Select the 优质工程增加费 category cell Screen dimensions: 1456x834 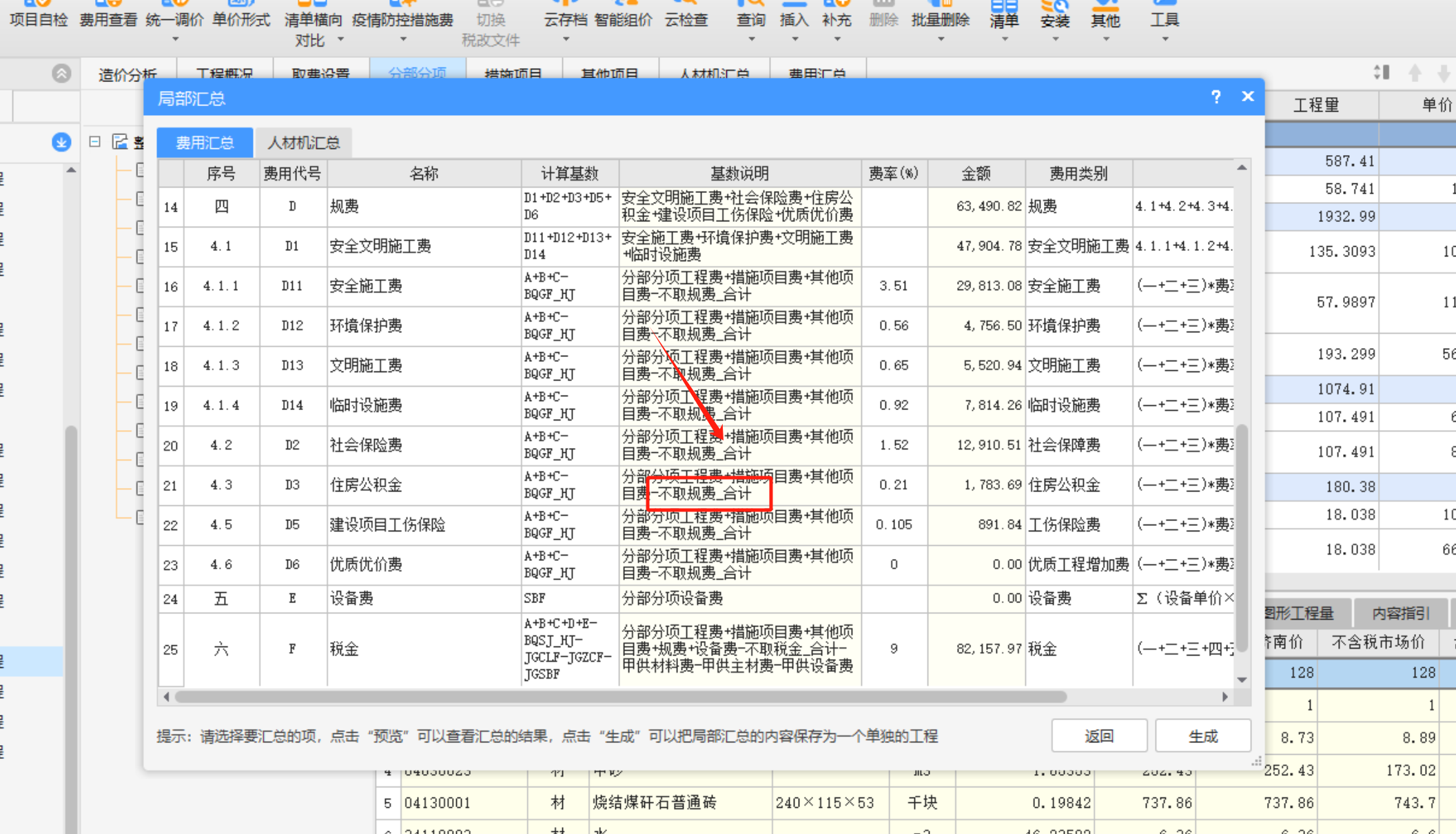1078,565
